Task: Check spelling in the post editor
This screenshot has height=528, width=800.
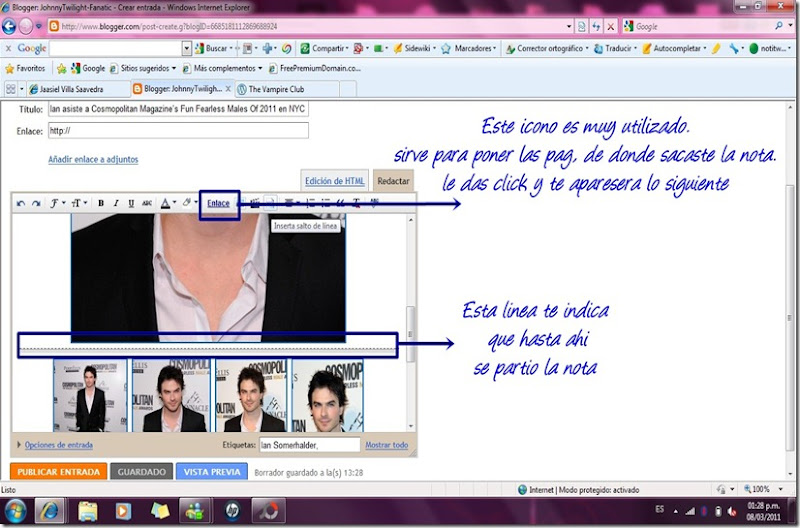Action: pyautogui.click(x=374, y=203)
